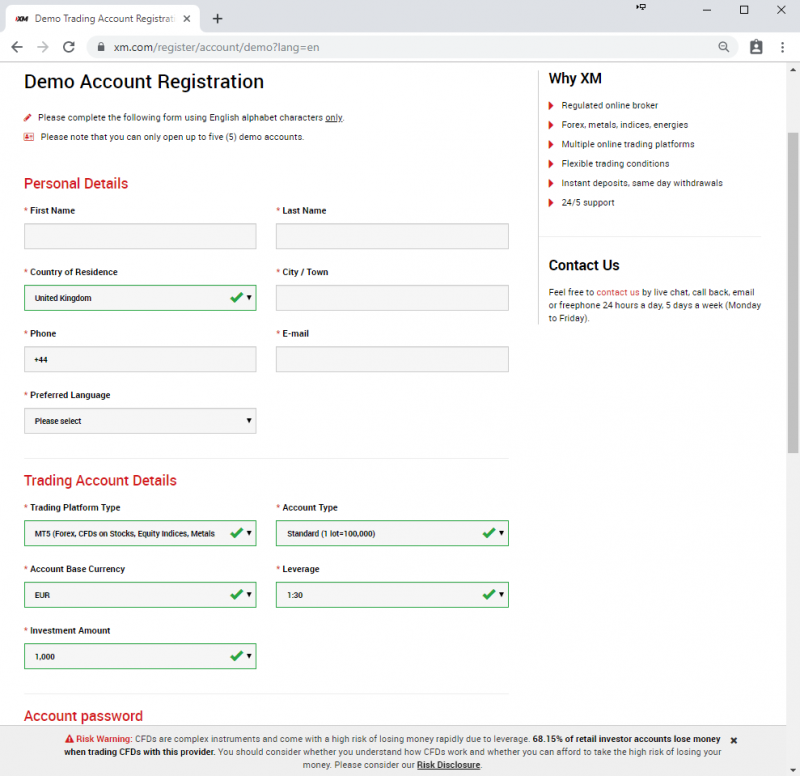This screenshot has width=800, height=776.
Task: Focus the First Name field
Action: pyautogui.click(x=140, y=236)
